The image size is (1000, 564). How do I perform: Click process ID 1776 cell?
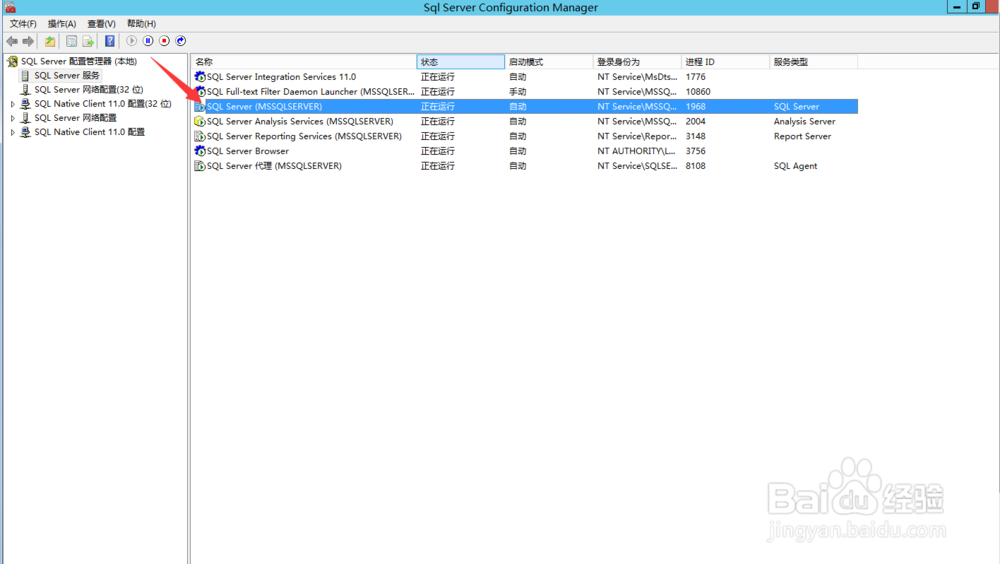695,77
